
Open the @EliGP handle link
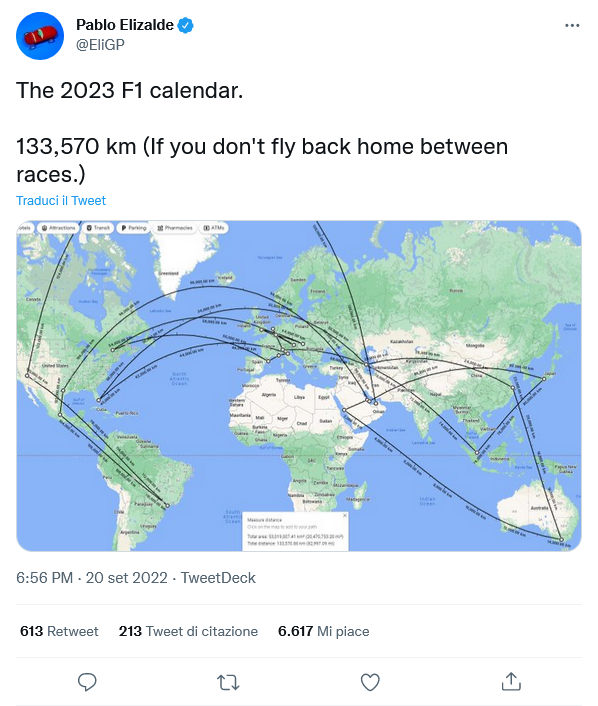(100, 45)
